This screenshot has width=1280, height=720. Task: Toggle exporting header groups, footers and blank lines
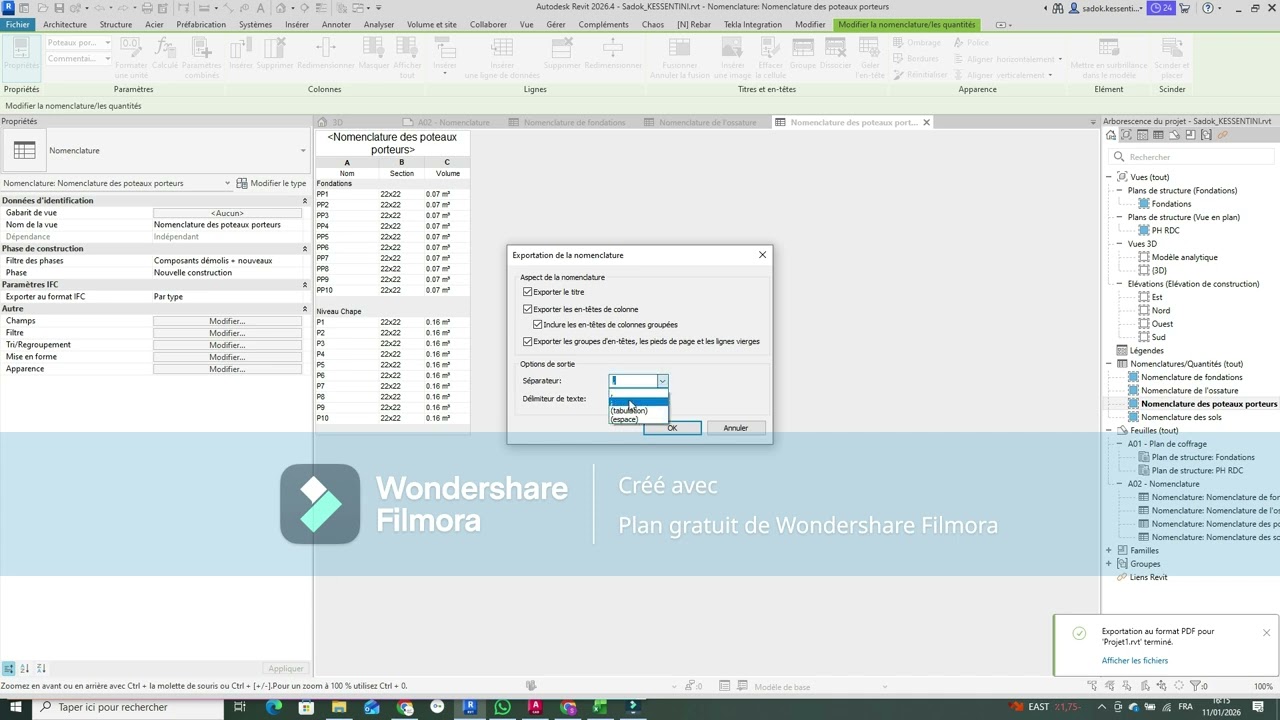pos(528,341)
